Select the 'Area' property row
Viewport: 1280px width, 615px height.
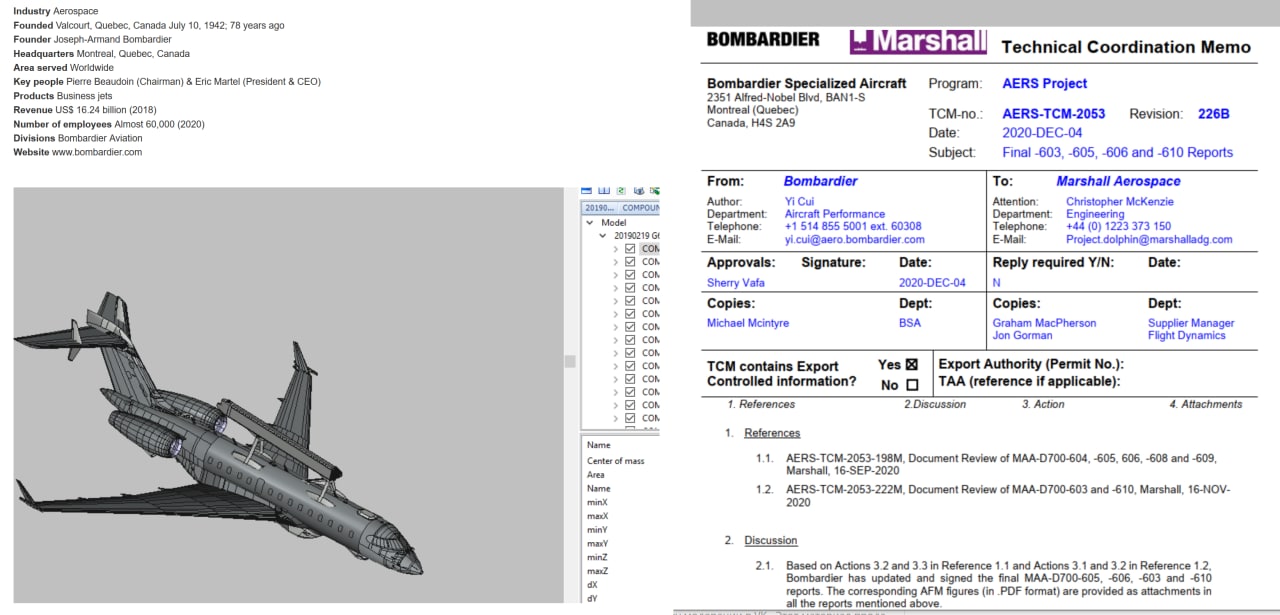pos(596,475)
